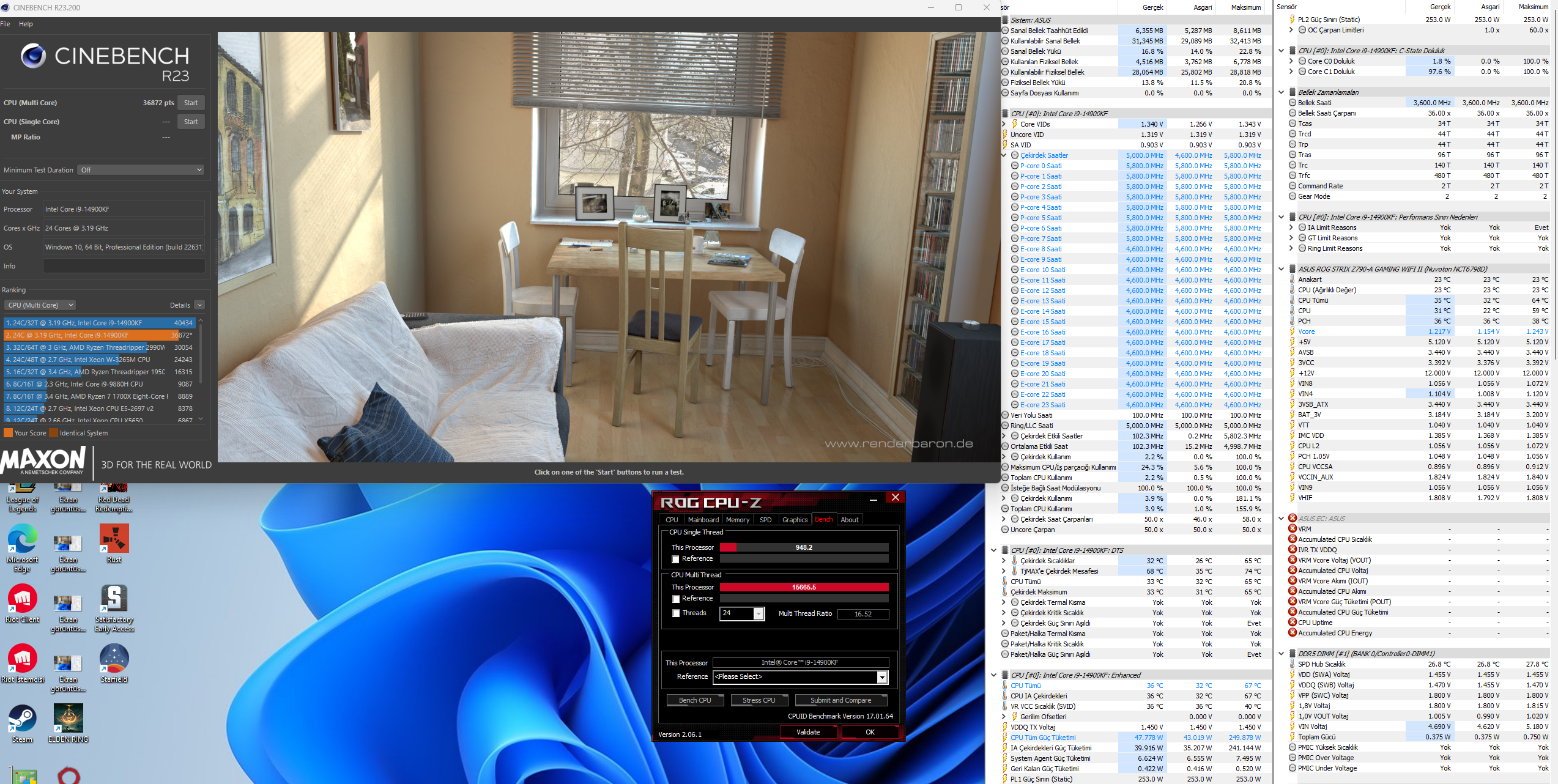
Task: Open Cinebench File menu
Action: [x=6, y=24]
